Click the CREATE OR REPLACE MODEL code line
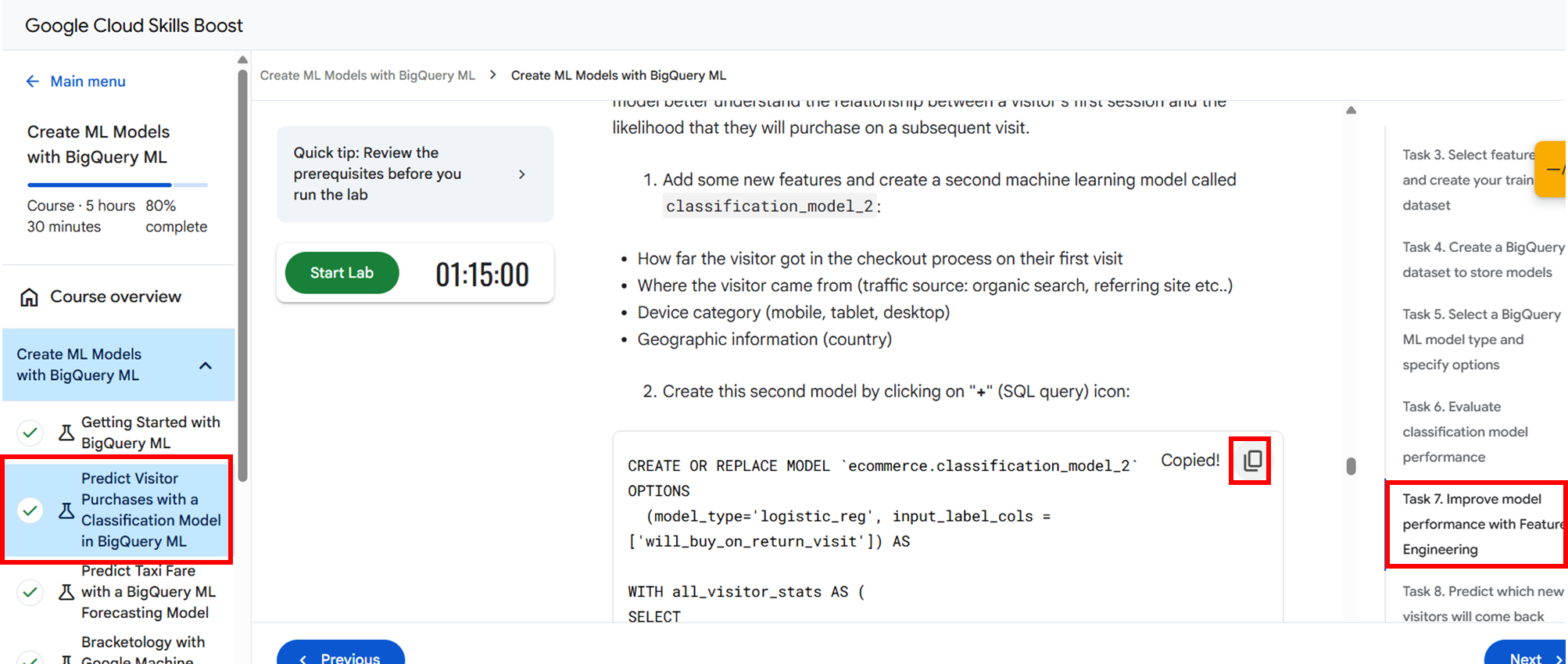The image size is (1568, 664). point(882,466)
